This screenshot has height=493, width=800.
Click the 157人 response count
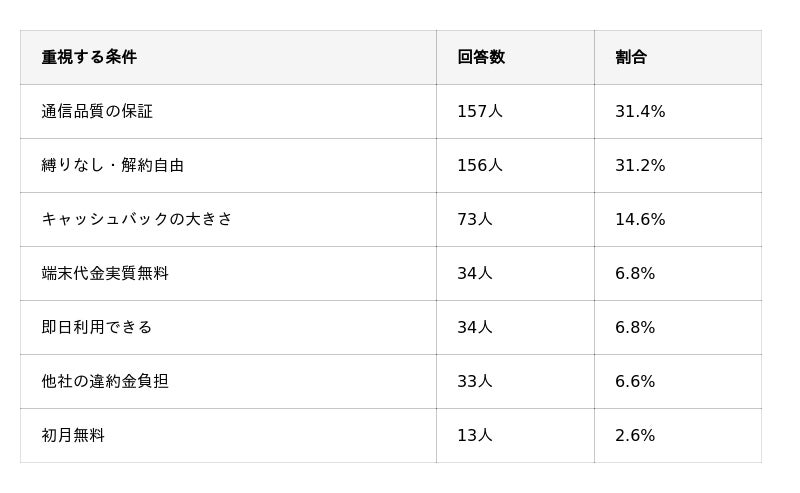point(480,111)
